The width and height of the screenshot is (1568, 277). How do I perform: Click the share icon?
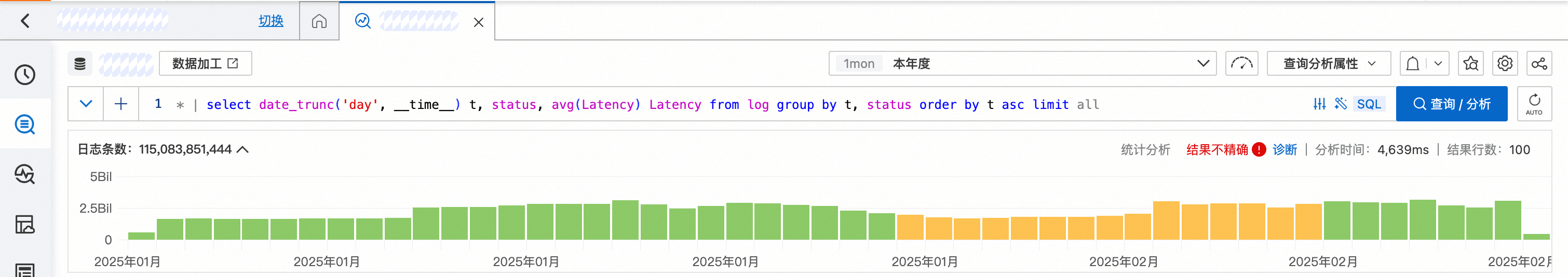click(1539, 63)
